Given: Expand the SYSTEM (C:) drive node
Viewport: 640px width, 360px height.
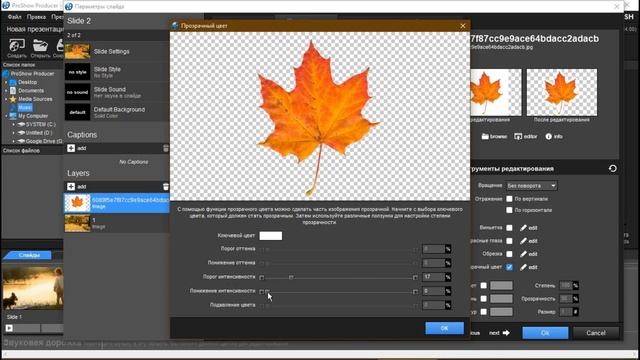Looking at the screenshot, I should 13,124.
